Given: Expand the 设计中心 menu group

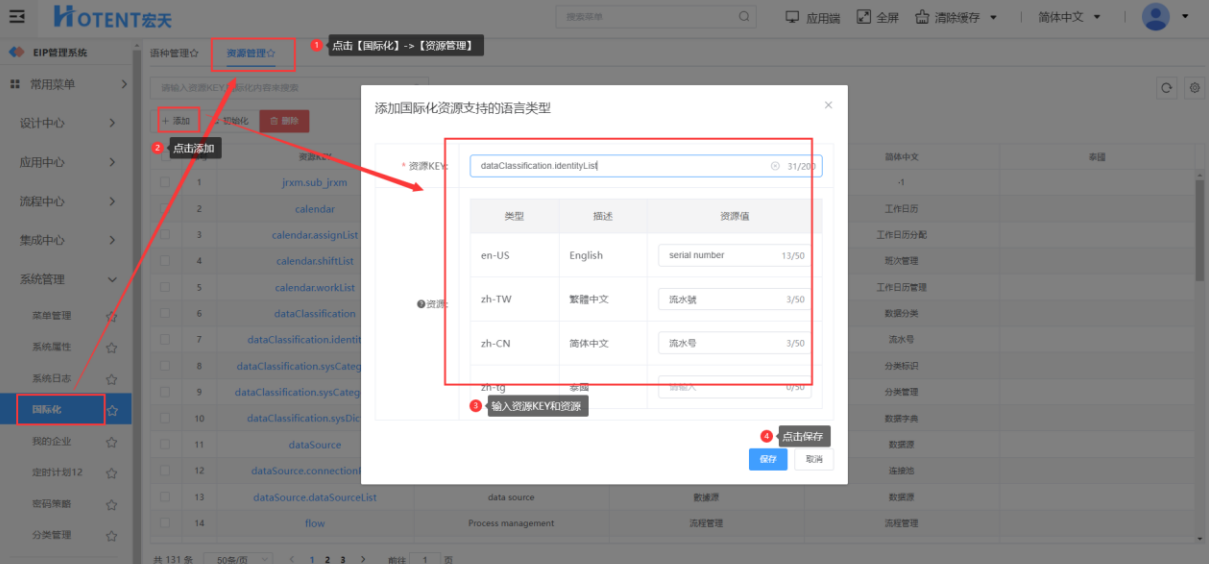Looking at the screenshot, I should (x=113, y=124).
